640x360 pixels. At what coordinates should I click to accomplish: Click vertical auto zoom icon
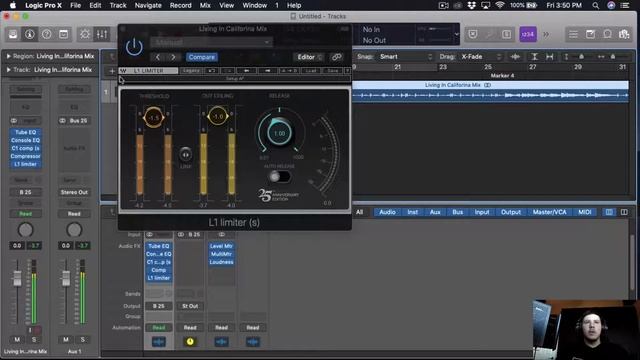tap(534, 57)
